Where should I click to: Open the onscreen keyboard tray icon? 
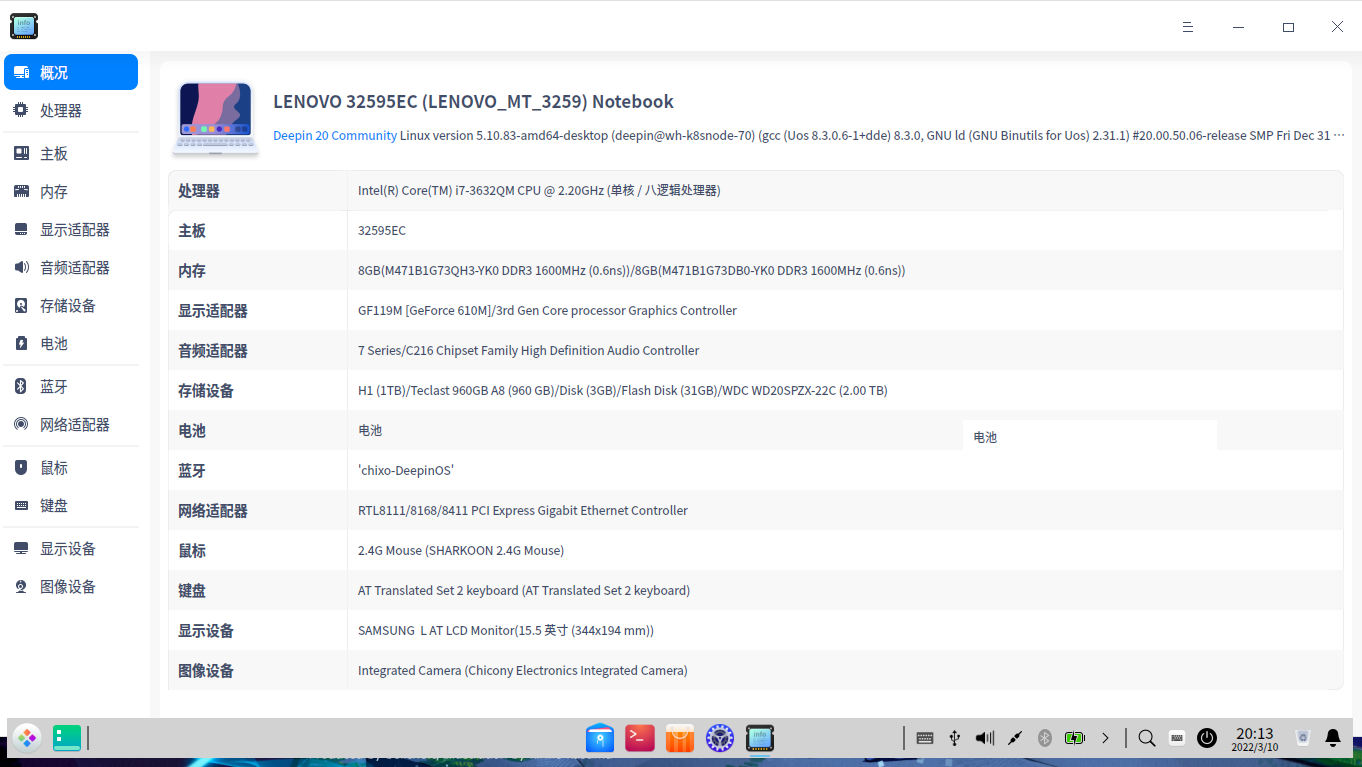point(1177,738)
